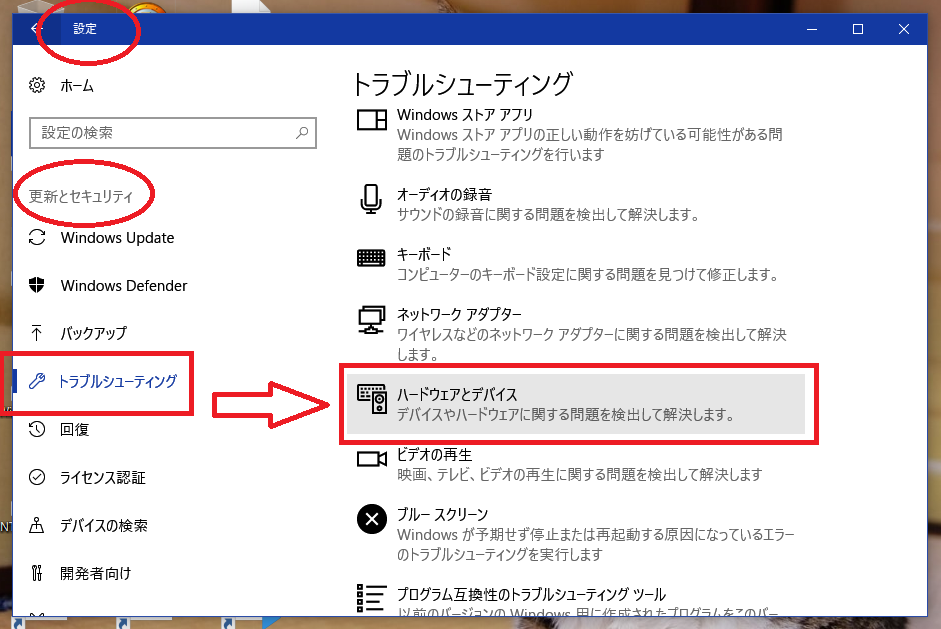Select 回復 in the sidebar
This screenshot has height=629, width=941.
(74, 429)
